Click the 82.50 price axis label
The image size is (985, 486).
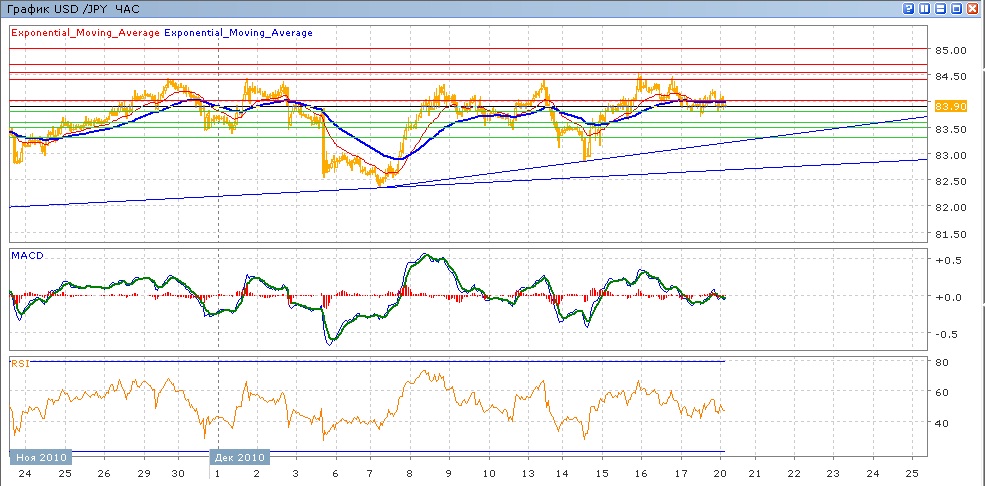pos(950,181)
